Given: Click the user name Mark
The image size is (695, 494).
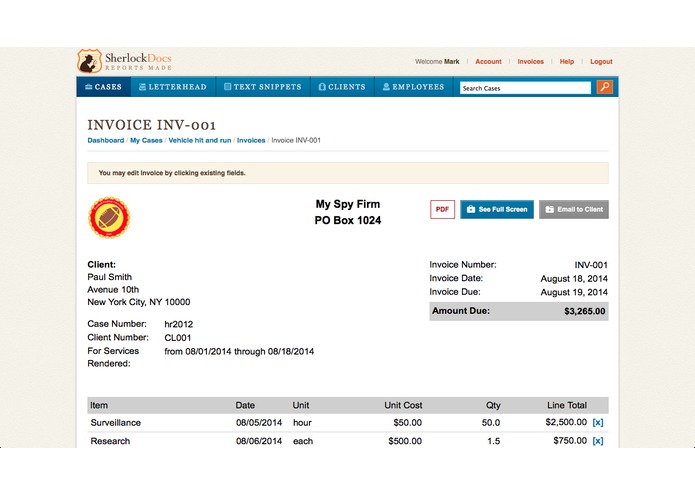Looking at the screenshot, I should (452, 62).
